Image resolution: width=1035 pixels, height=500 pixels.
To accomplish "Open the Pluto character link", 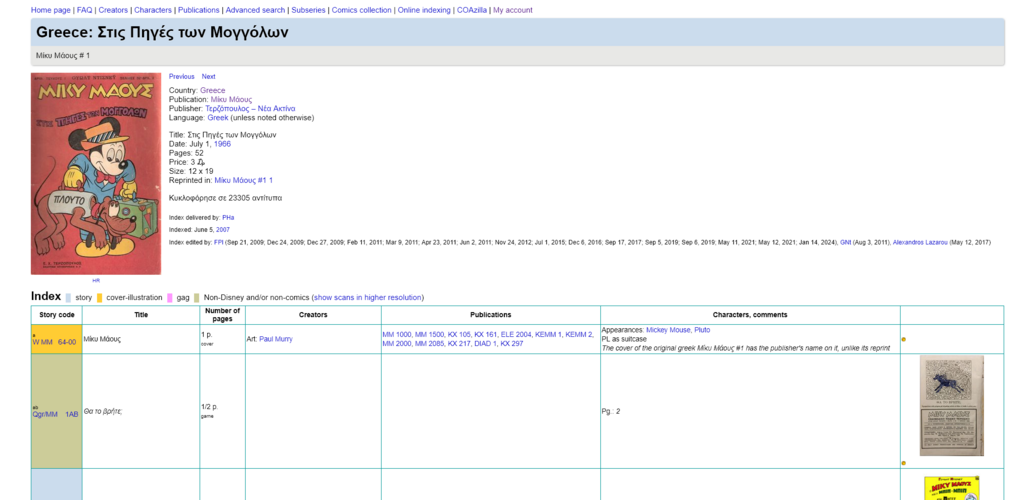I will coord(702,330).
